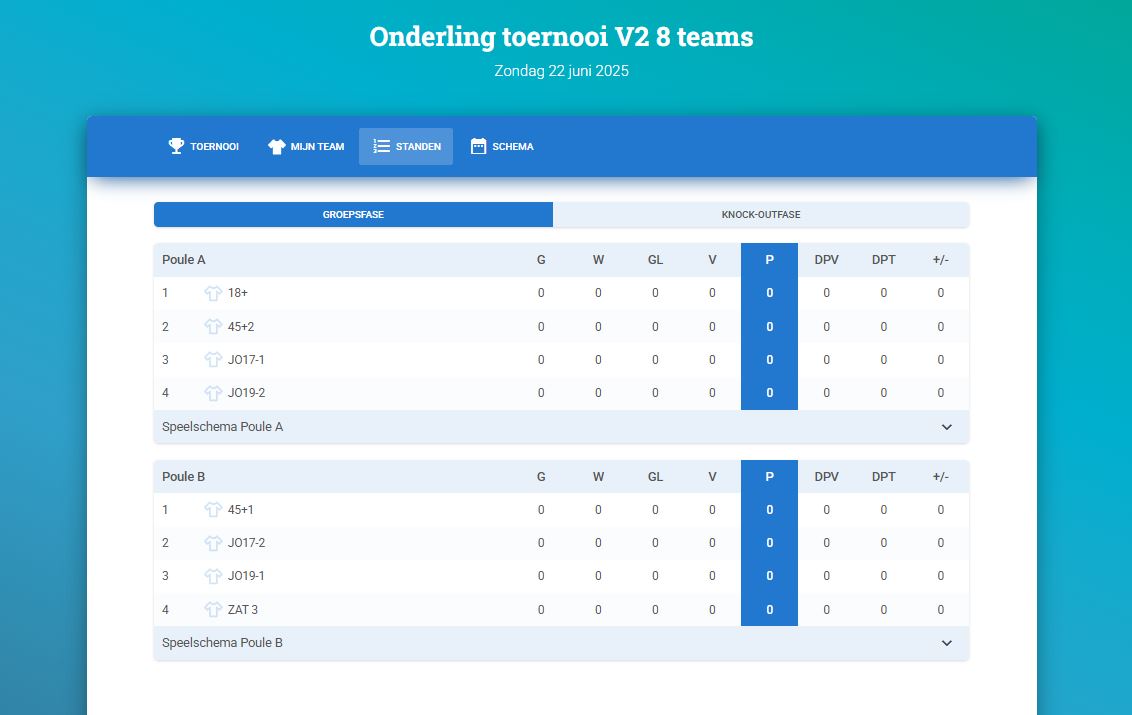The width and height of the screenshot is (1132, 715).
Task: Open the Speelschema Poule A label
Action: (x=223, y=427)
